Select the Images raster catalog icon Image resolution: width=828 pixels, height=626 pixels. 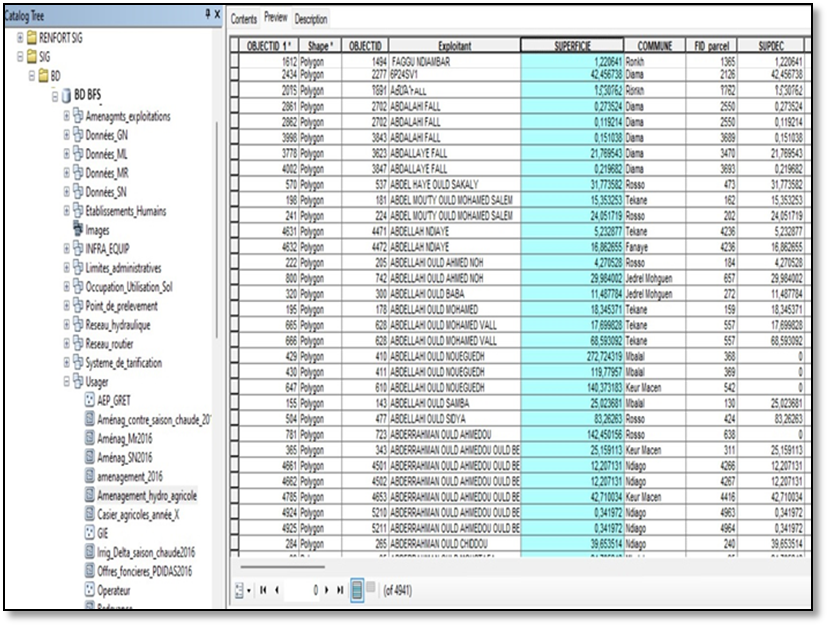[x=77, y=228]
